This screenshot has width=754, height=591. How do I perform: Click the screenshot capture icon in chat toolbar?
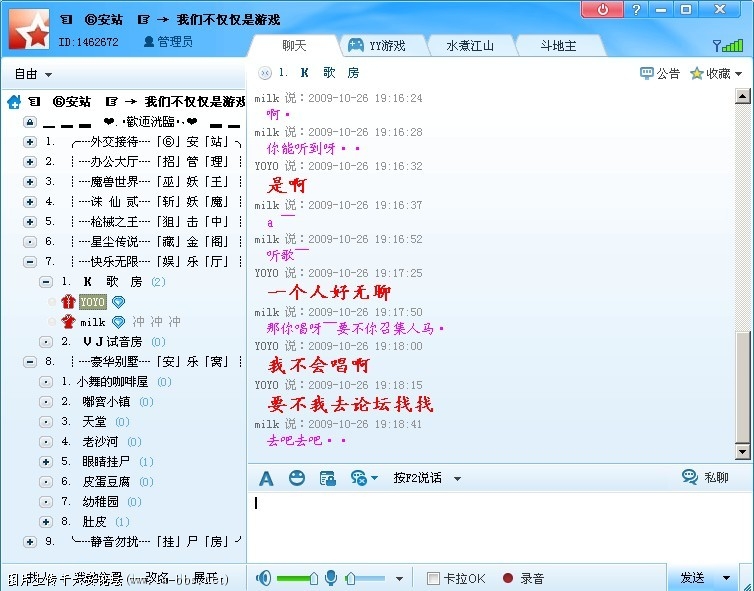coord(327,478)
